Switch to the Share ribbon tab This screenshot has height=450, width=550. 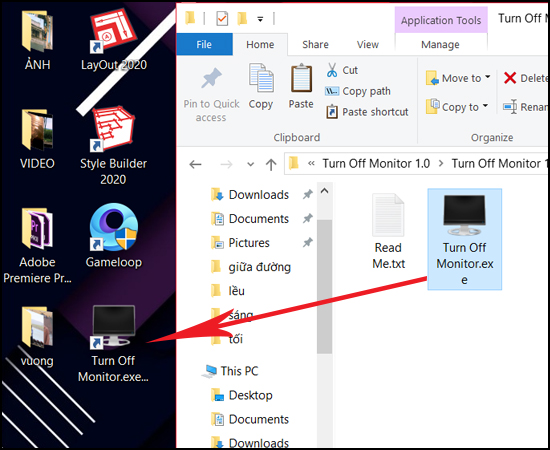315,45
